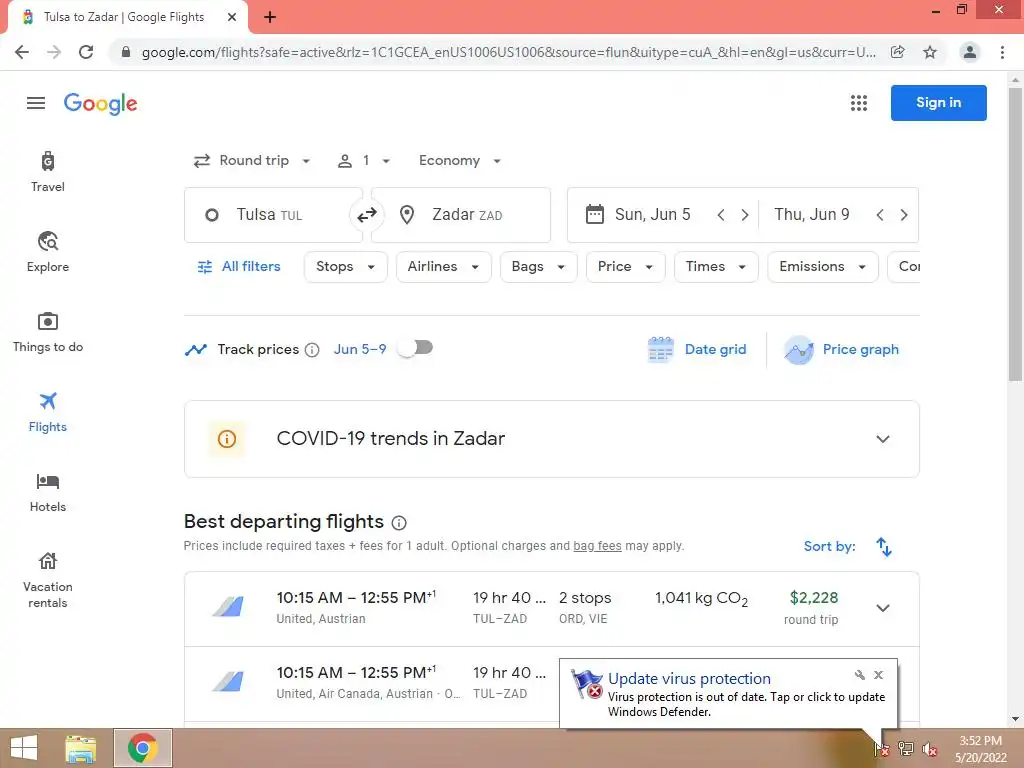Open the Date grid
The height and width of the screenshot is (768, 1024).
coord(697,349)
